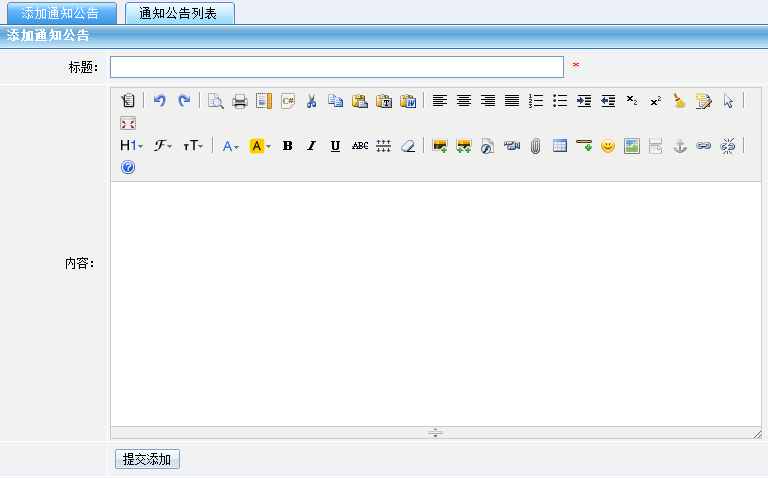Click the blue help question mark icon
This screenshot has width=768, height=478.
128,167
